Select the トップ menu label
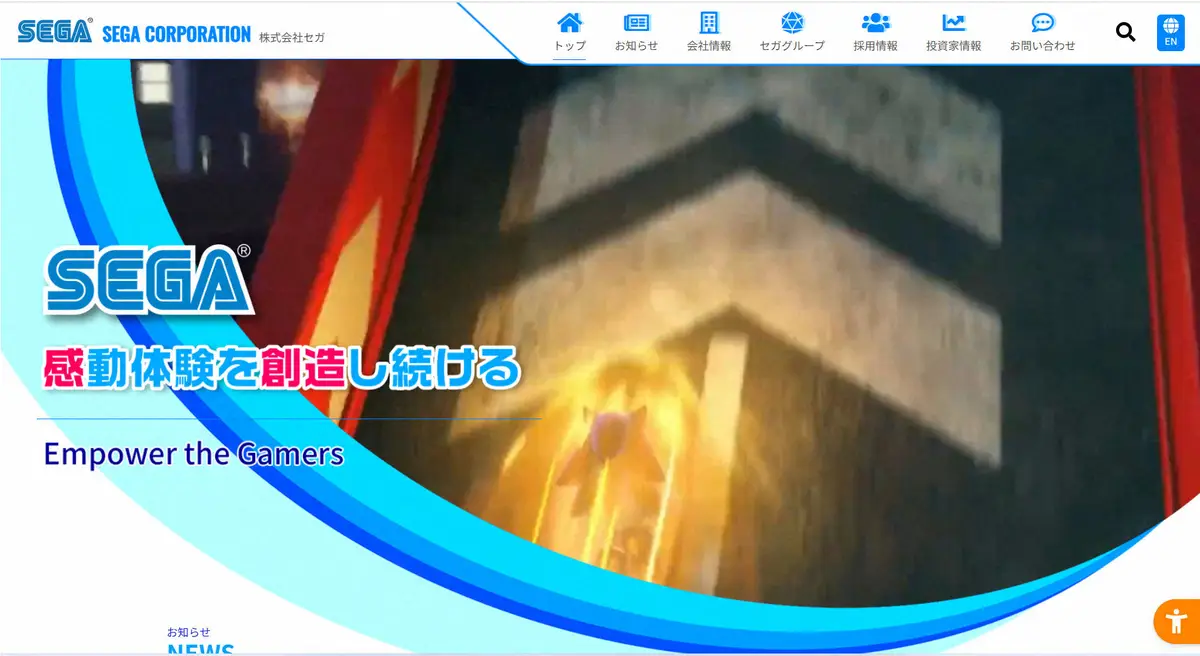 [x=569, y=46]
